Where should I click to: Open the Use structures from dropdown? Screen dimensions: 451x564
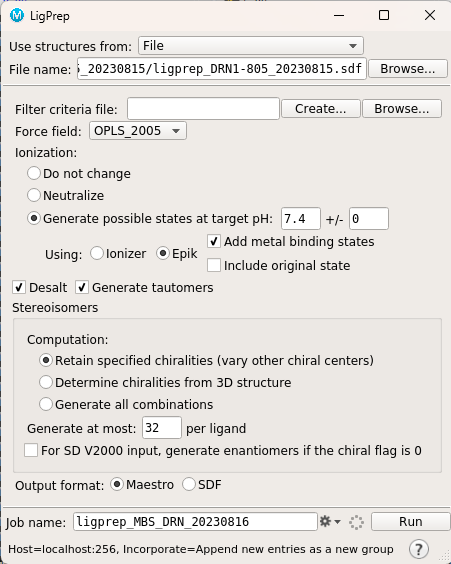251,46
